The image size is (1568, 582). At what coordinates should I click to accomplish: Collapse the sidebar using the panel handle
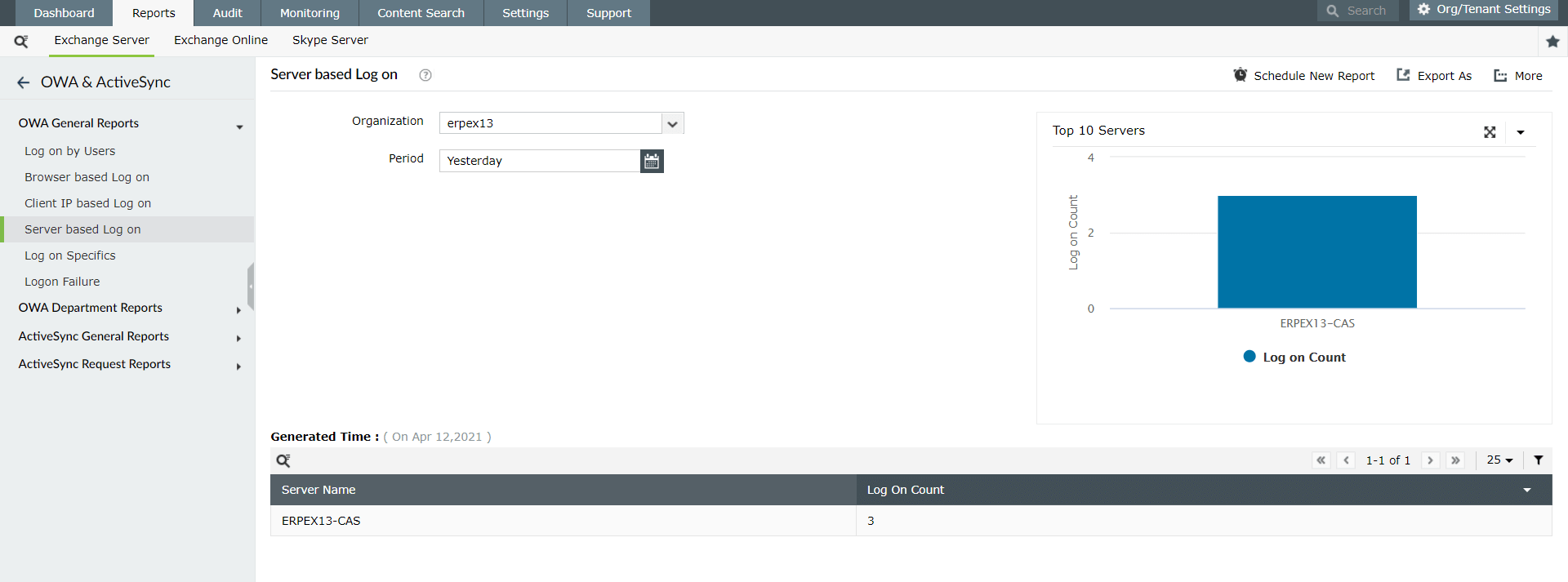[251, 287]
